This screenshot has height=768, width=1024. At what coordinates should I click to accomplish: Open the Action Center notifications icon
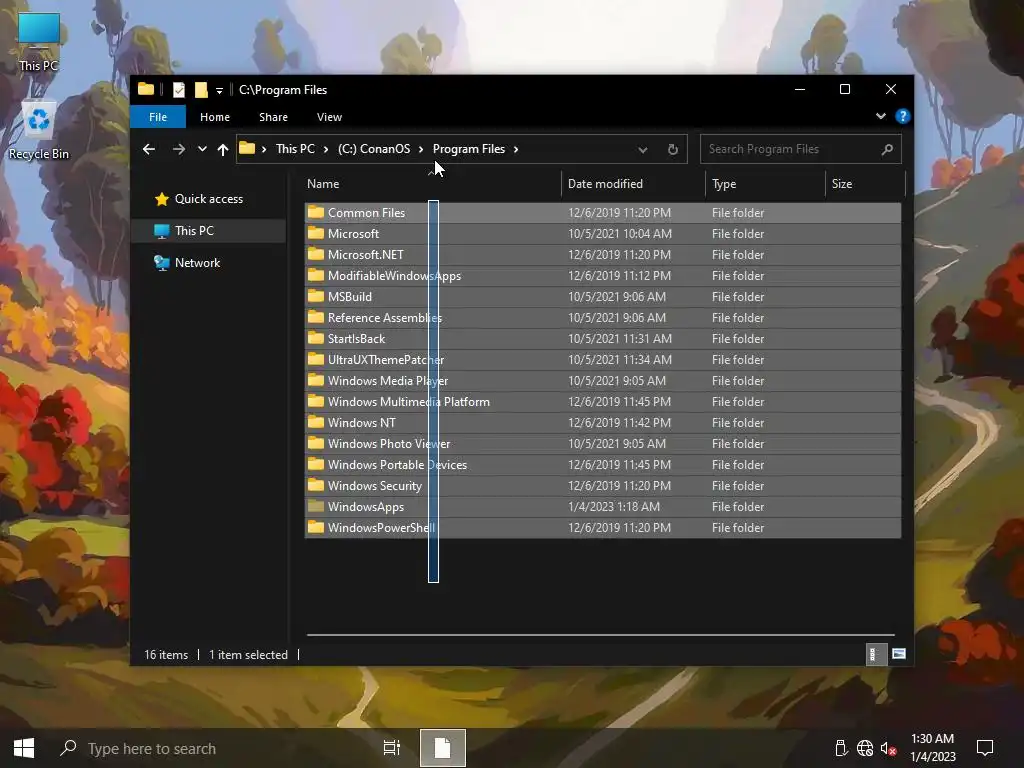pos(985,748)
